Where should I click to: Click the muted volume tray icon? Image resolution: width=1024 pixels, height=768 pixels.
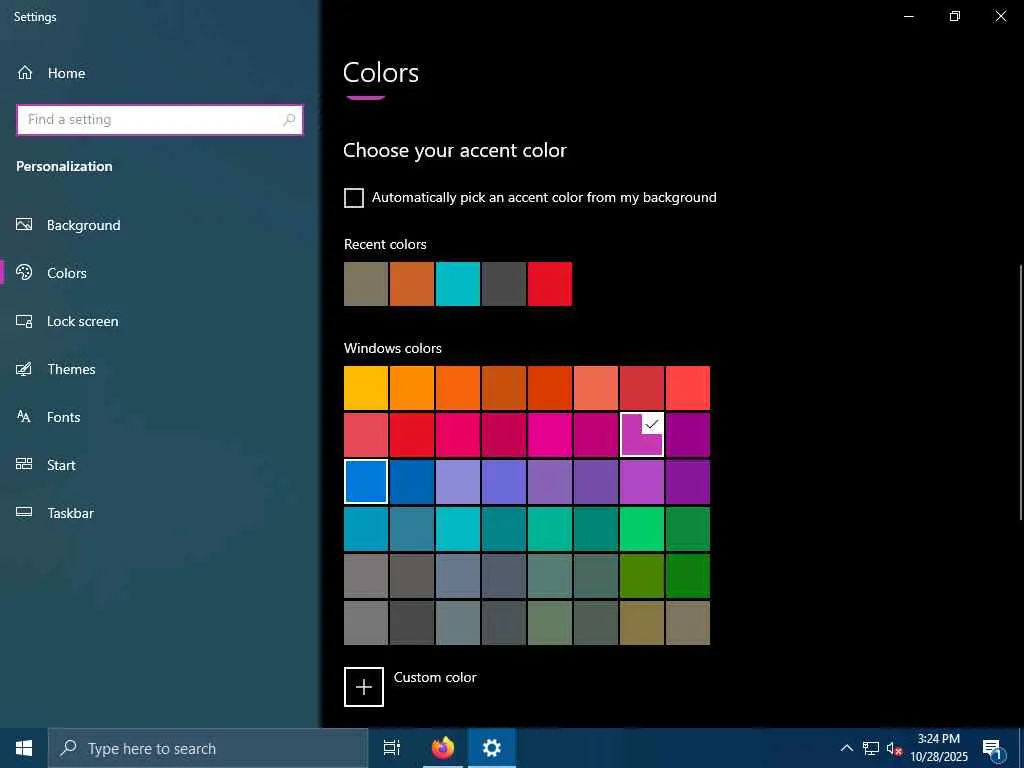click(x=894, y=748)
